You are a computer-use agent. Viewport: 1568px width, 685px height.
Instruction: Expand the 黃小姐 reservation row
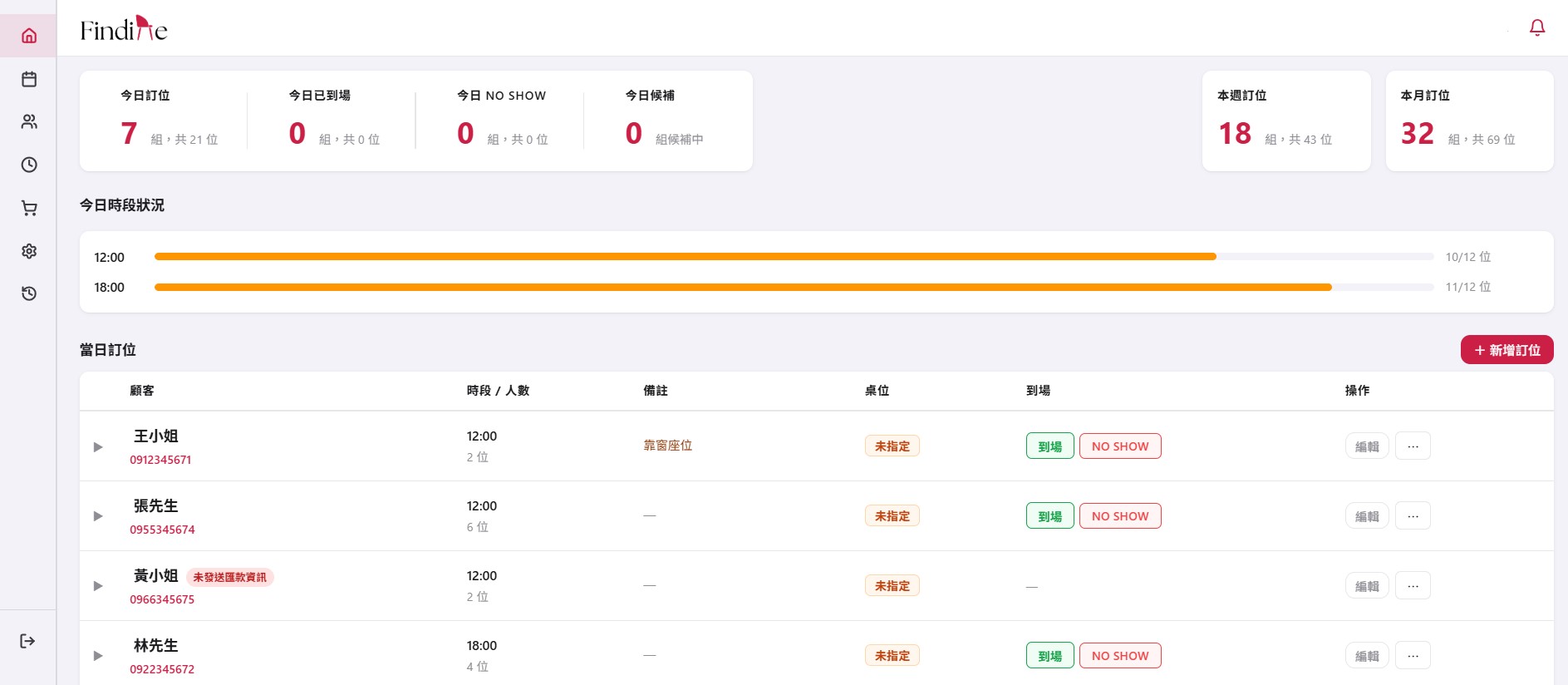tap(98, 586)
